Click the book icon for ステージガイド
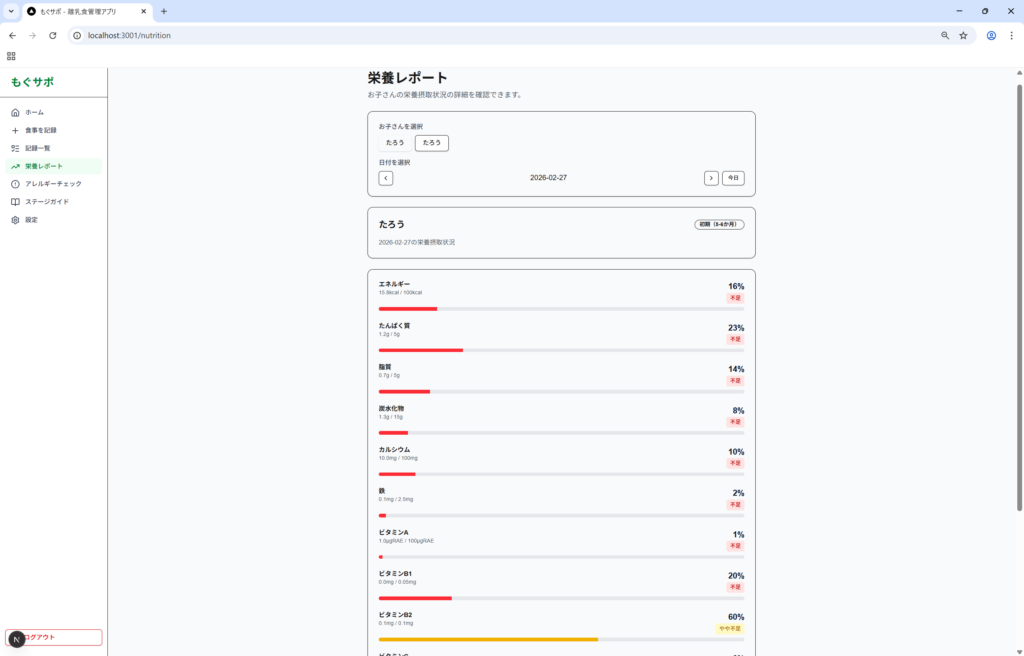1024x656 pixels. pyautogui.click(x=15, y=202)
